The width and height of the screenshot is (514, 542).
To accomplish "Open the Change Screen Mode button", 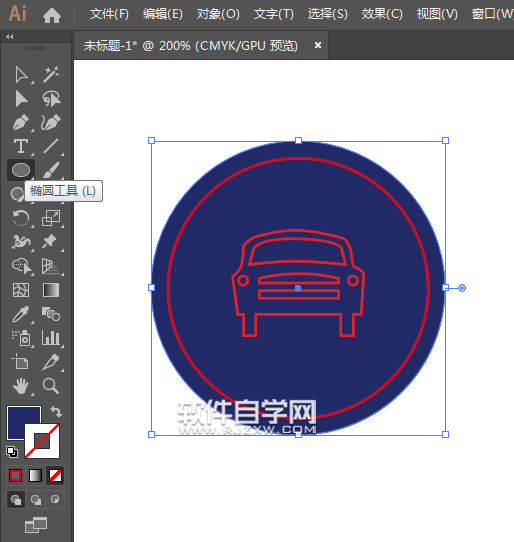I will pos(36,525).
